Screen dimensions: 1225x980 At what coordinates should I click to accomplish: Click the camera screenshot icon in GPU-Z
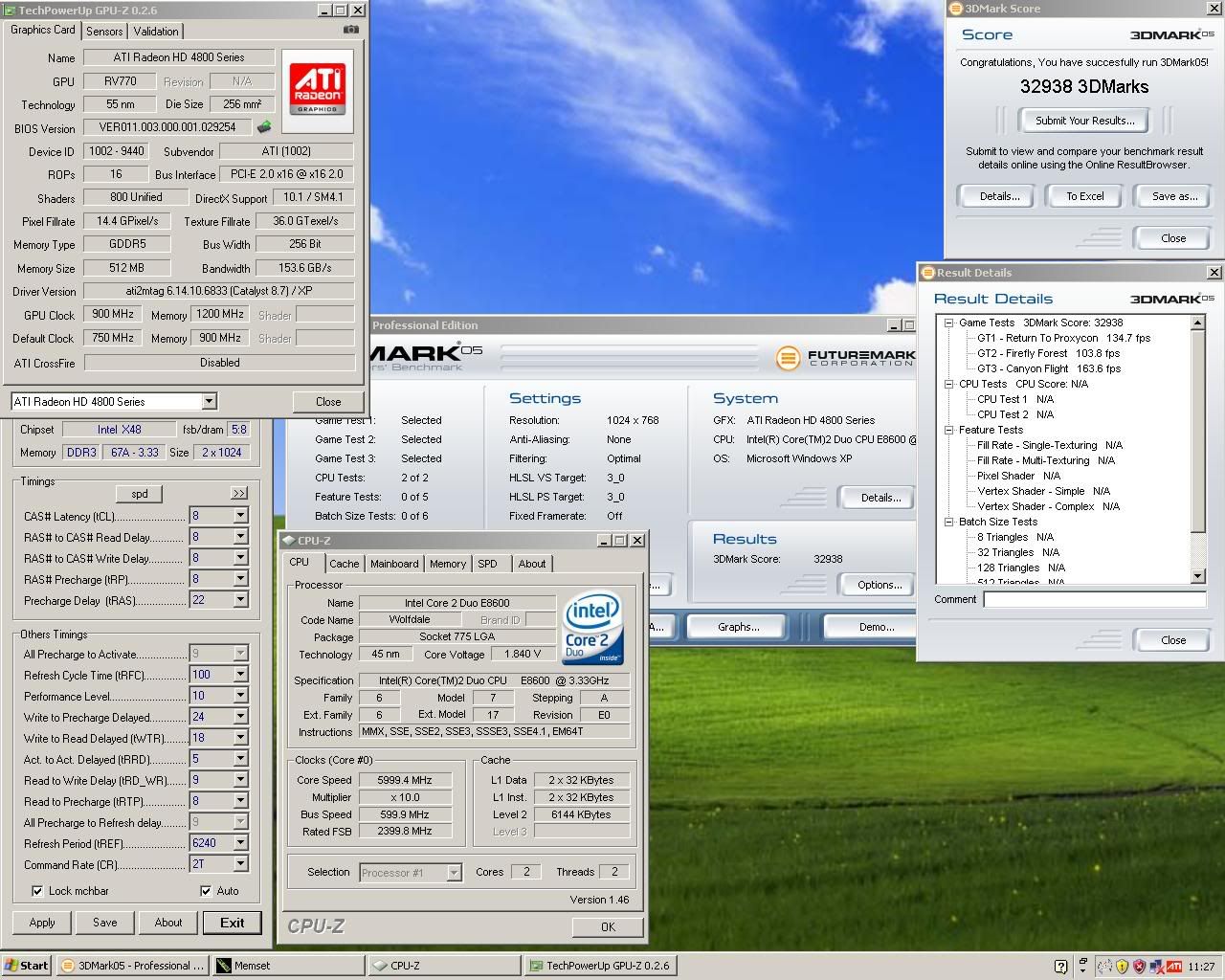(x=351, y=30)
